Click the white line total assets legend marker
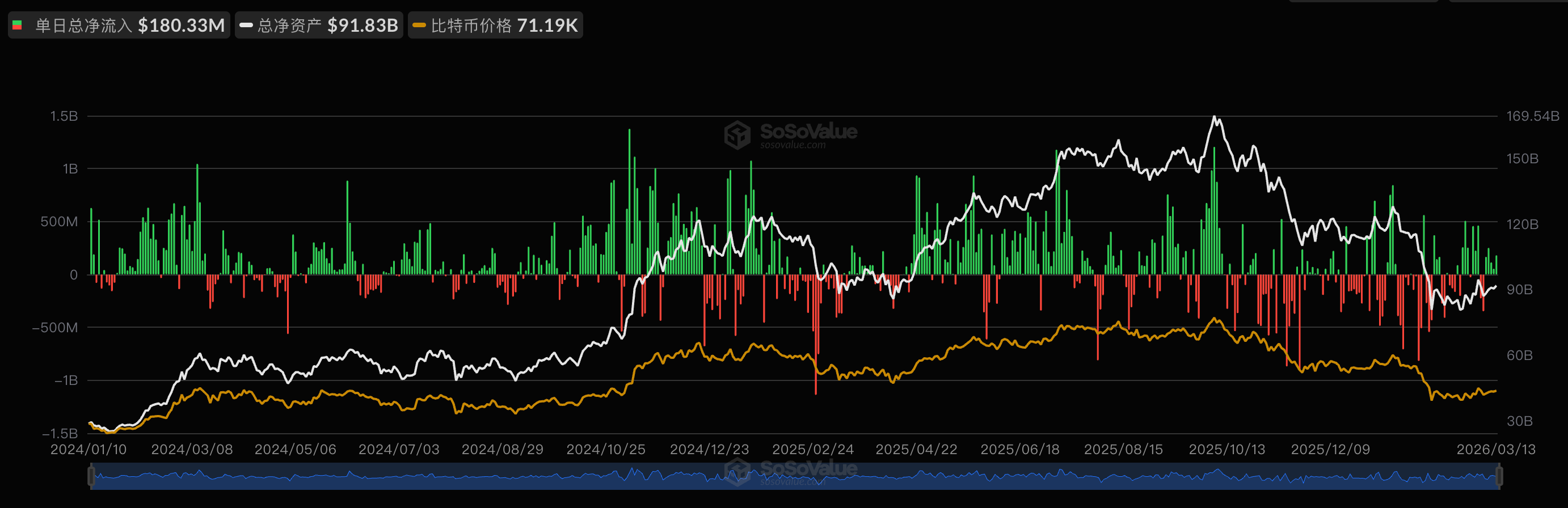Viewport: 1568px width, 508px height. coord(246,26)
